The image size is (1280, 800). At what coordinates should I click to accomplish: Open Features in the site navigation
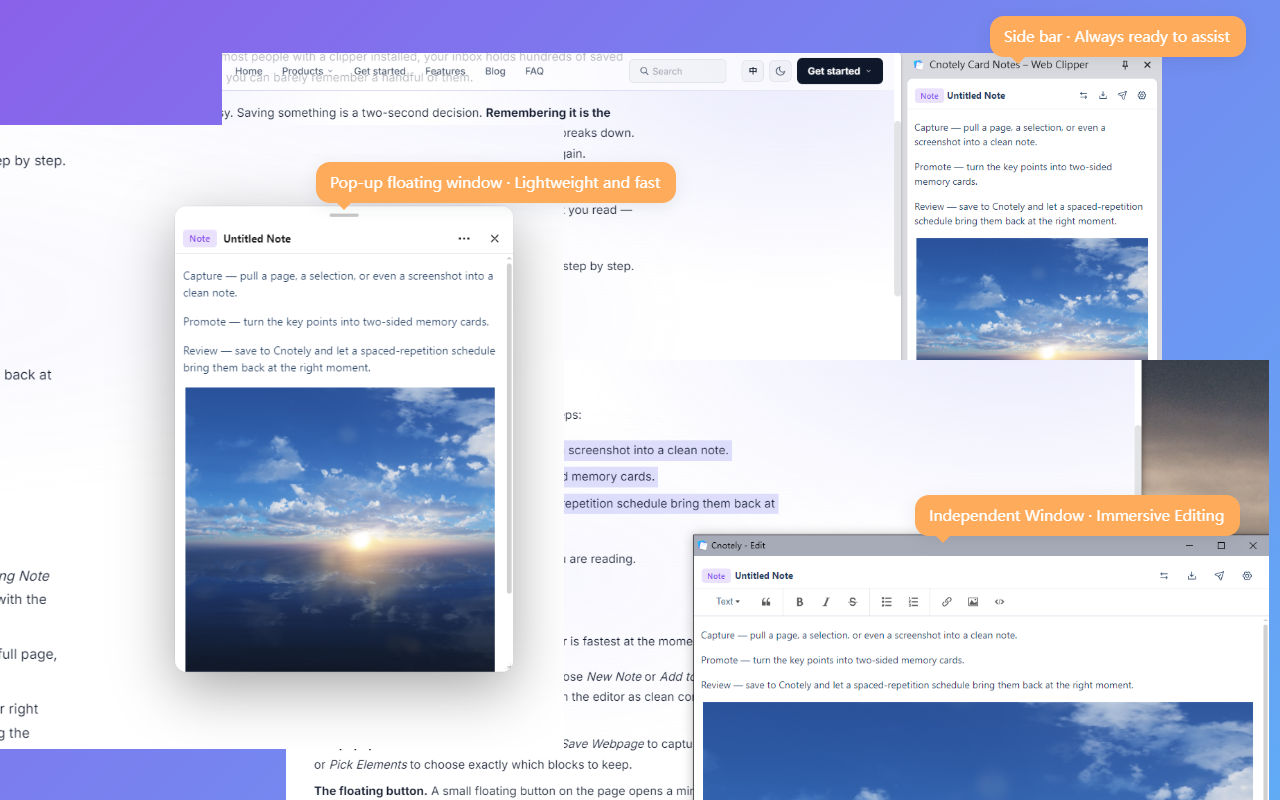point(445,71)
